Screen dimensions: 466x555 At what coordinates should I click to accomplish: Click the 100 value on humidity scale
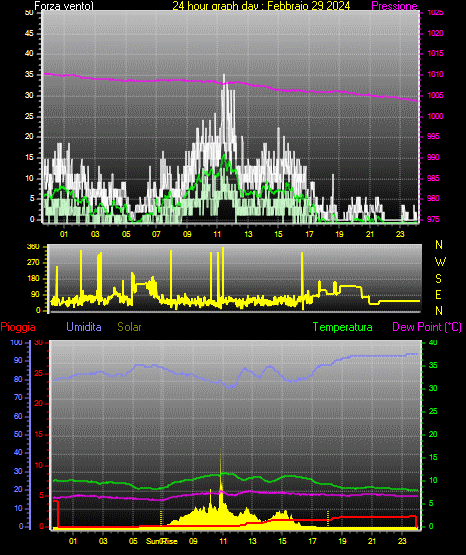(16, 343)
